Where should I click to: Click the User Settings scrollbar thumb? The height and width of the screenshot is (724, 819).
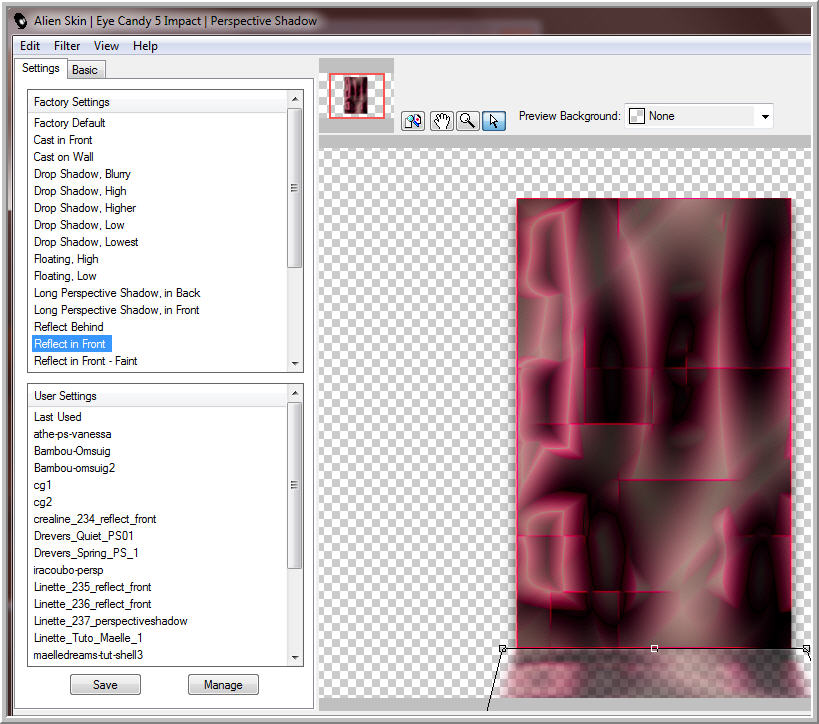(295, 485)
